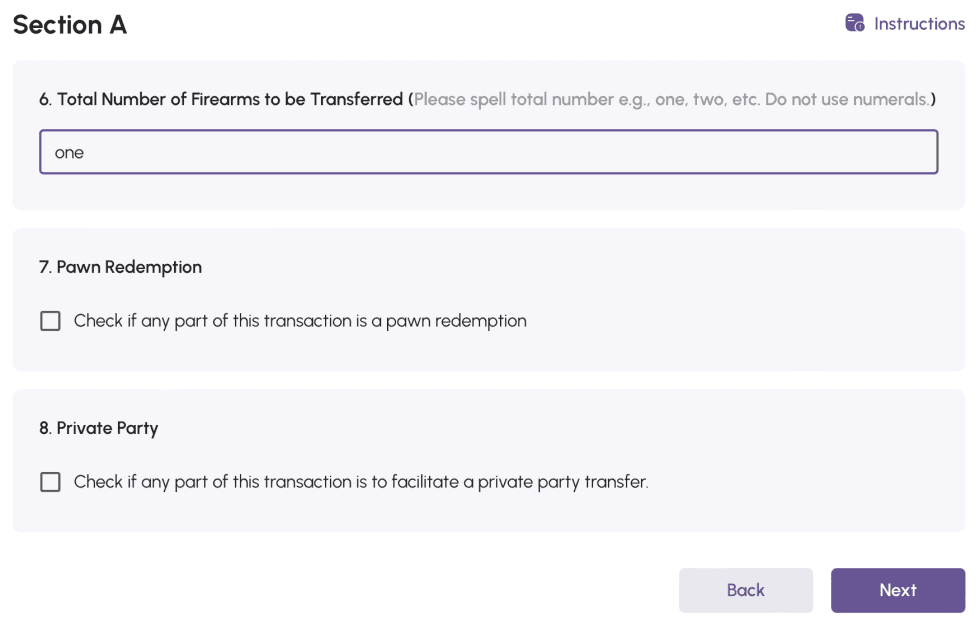
Task: Click the pawn redemption checkbox label text
Action: click(300, 321)
